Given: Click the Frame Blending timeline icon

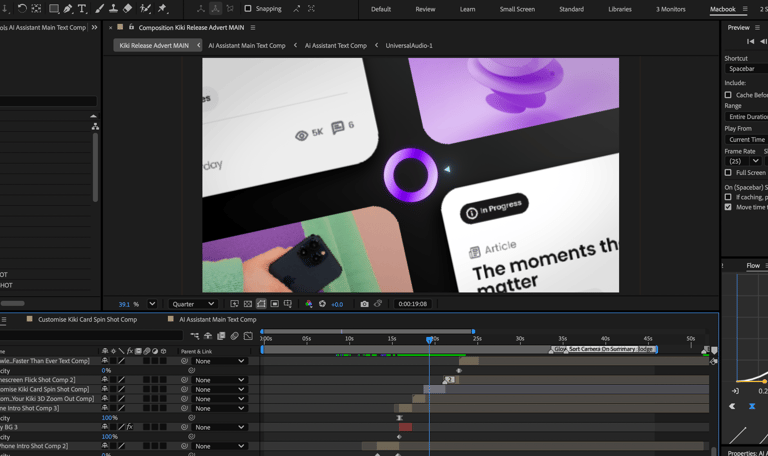Looking at the screenshot, I should pos(221,336).
